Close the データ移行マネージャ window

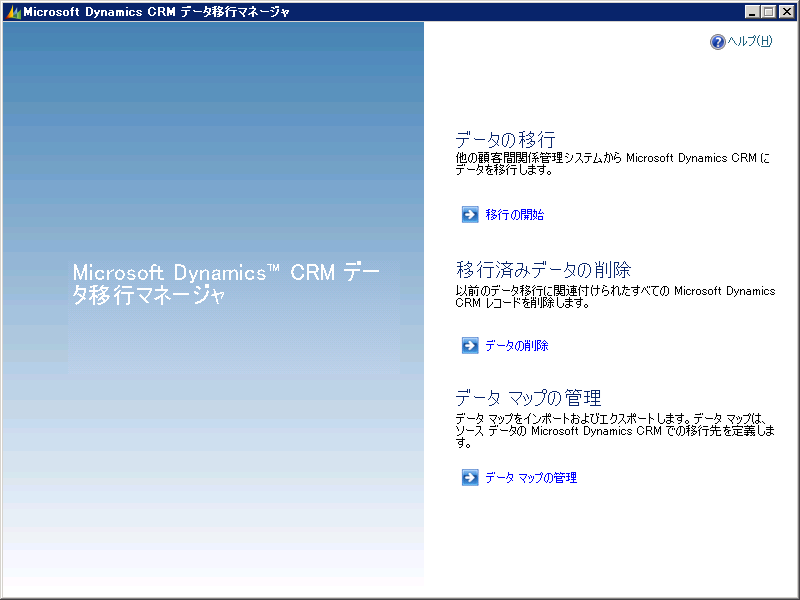point(786,11)
